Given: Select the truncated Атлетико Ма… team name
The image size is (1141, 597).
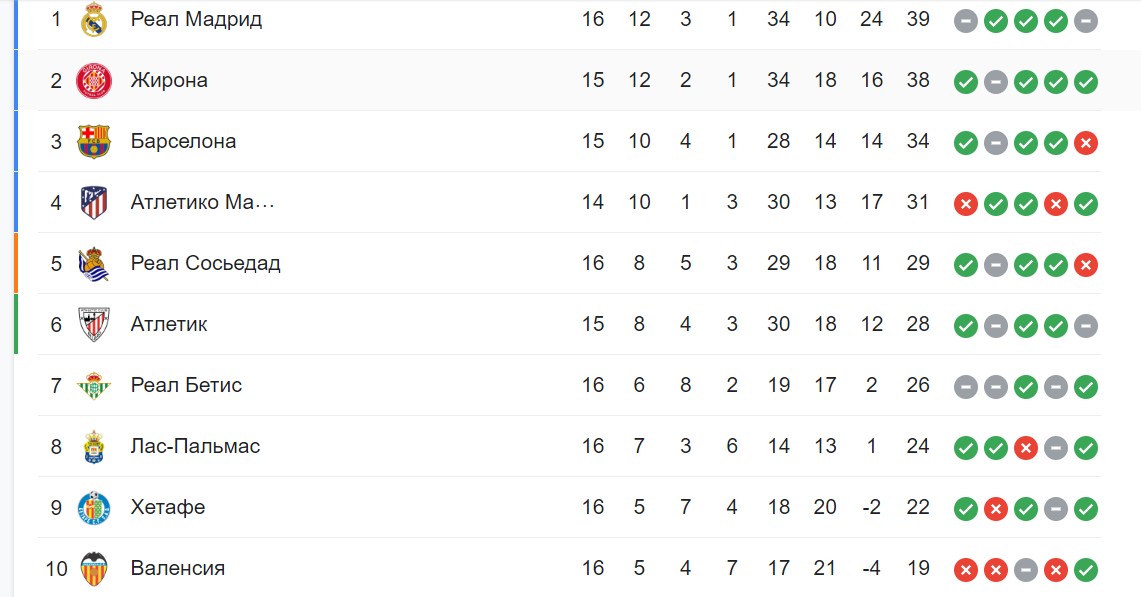Looking at the screenshot, I should point(202,202).
